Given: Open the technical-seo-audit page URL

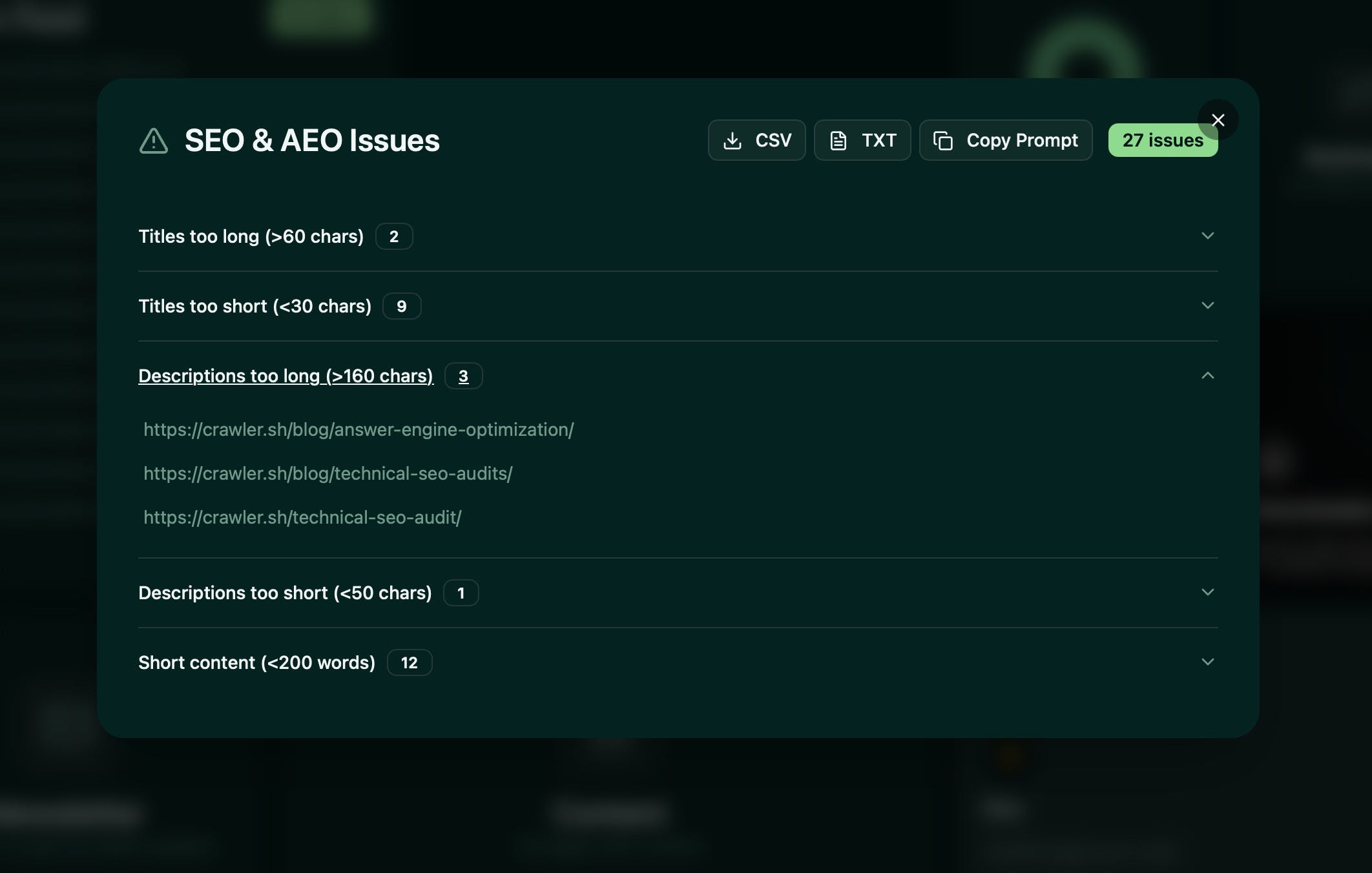Looking at the screenshot, I should (x=302, y=517).
